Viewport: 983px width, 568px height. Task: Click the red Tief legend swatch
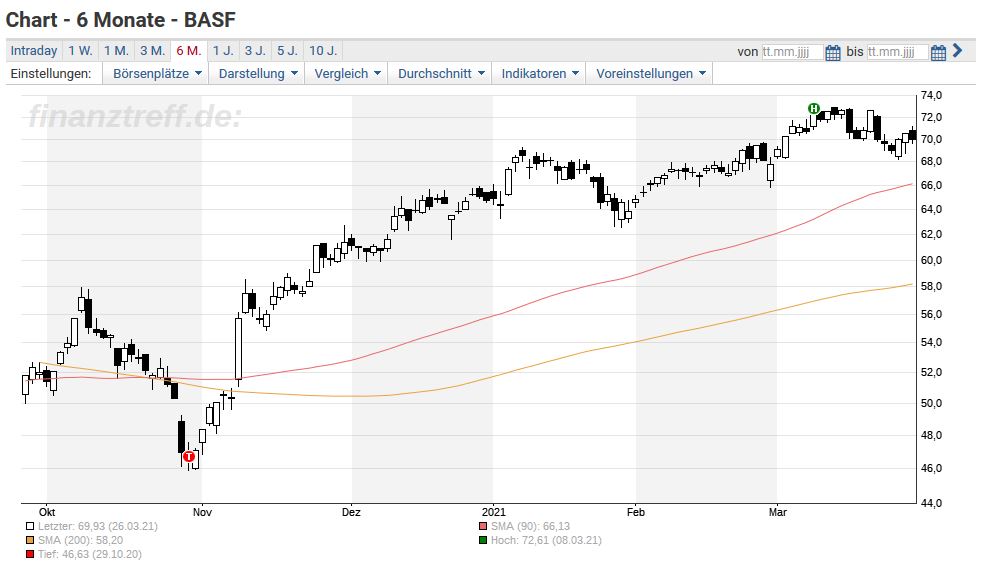[x=29, y=554]
